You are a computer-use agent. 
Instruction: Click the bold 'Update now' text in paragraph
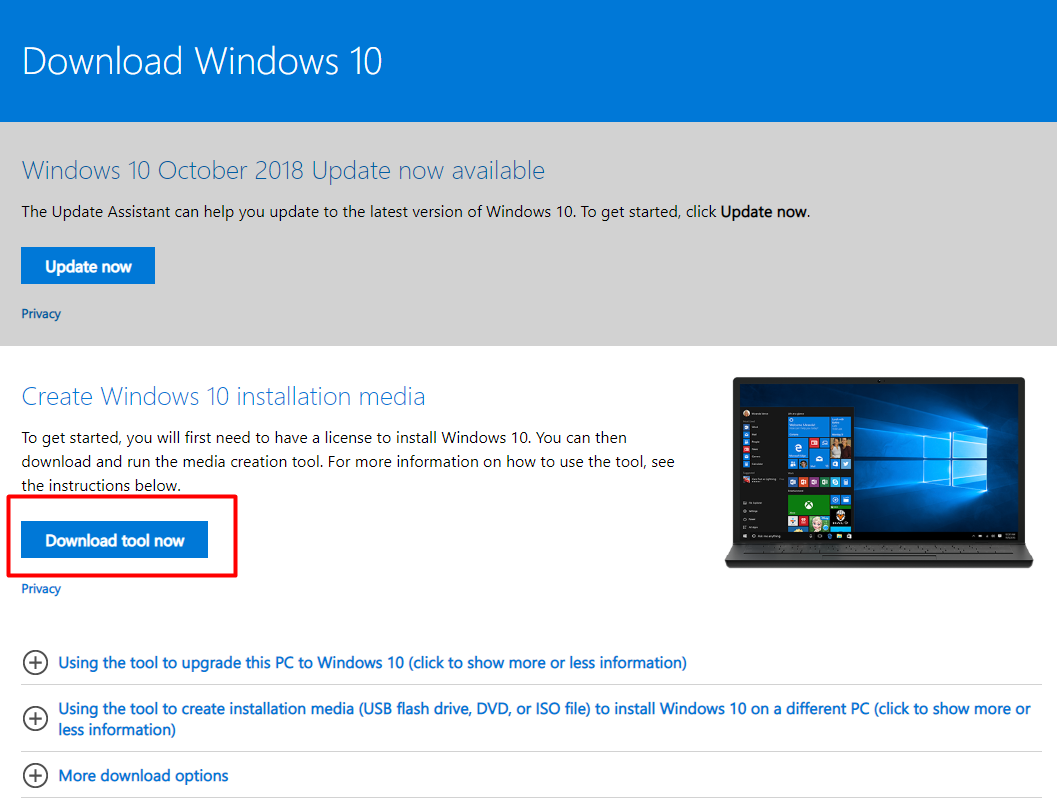pos(764,212)
